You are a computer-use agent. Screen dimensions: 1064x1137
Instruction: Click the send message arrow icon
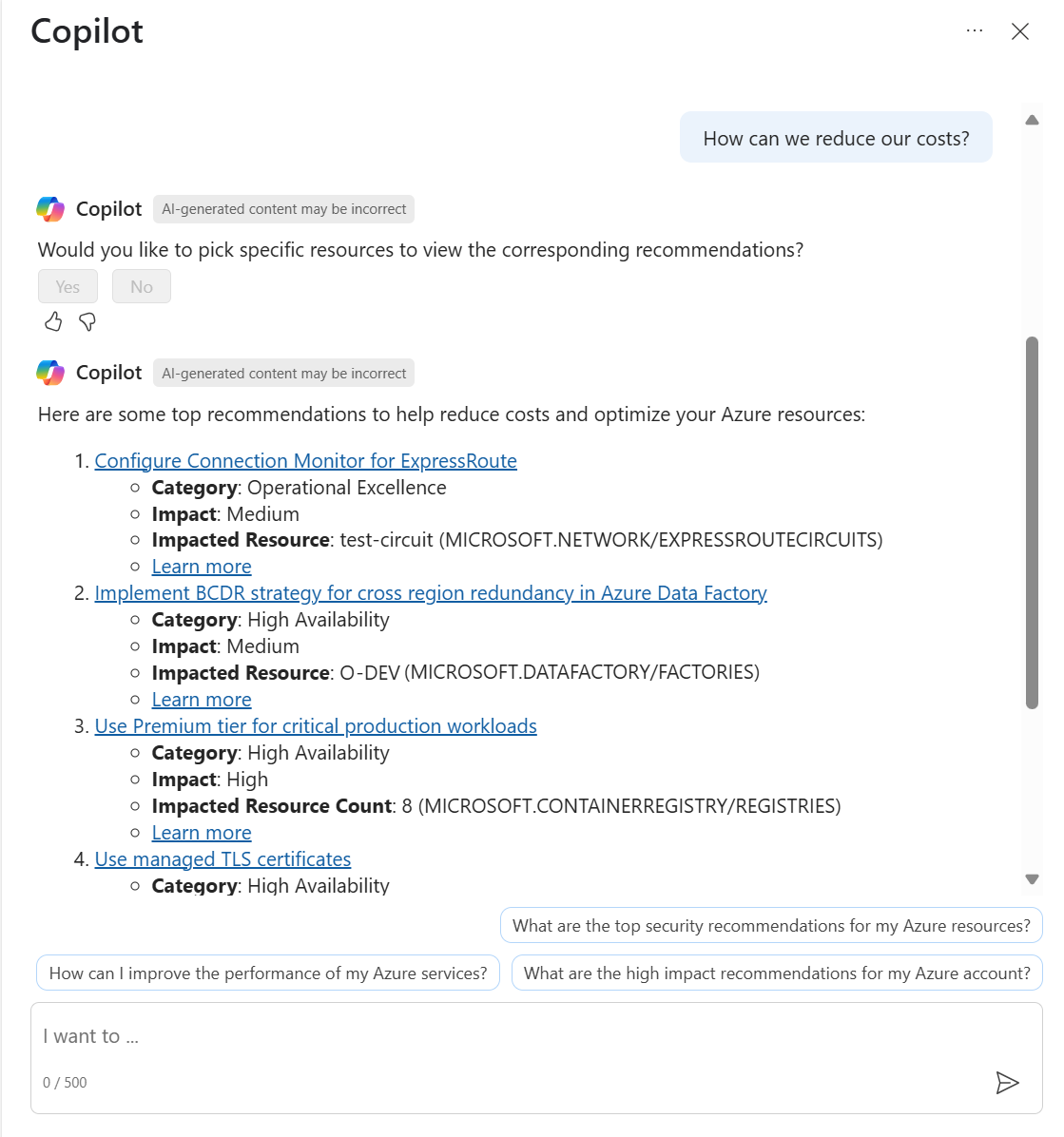point(1007,1082)
